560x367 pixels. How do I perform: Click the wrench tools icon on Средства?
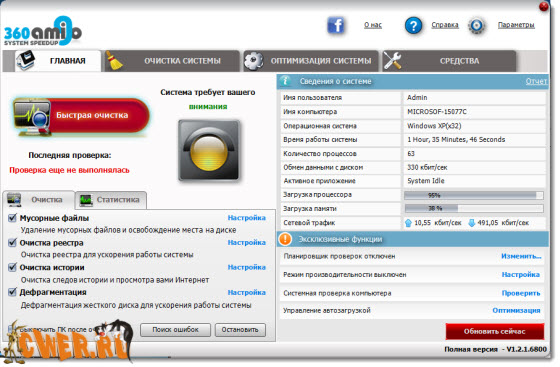[x=392, y=60]
